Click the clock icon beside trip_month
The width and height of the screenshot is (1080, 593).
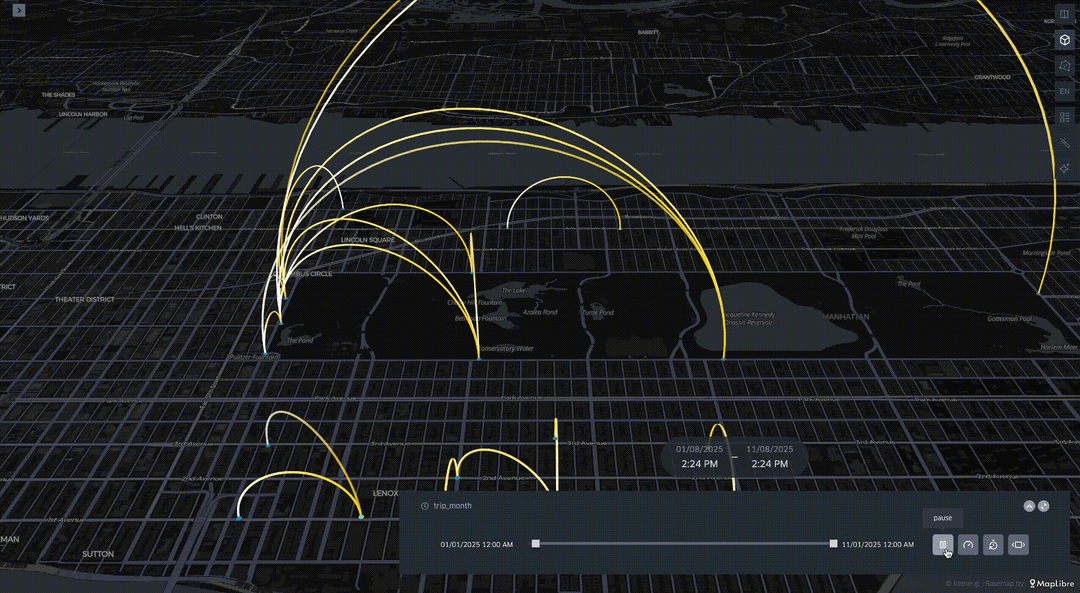[425, 506]
